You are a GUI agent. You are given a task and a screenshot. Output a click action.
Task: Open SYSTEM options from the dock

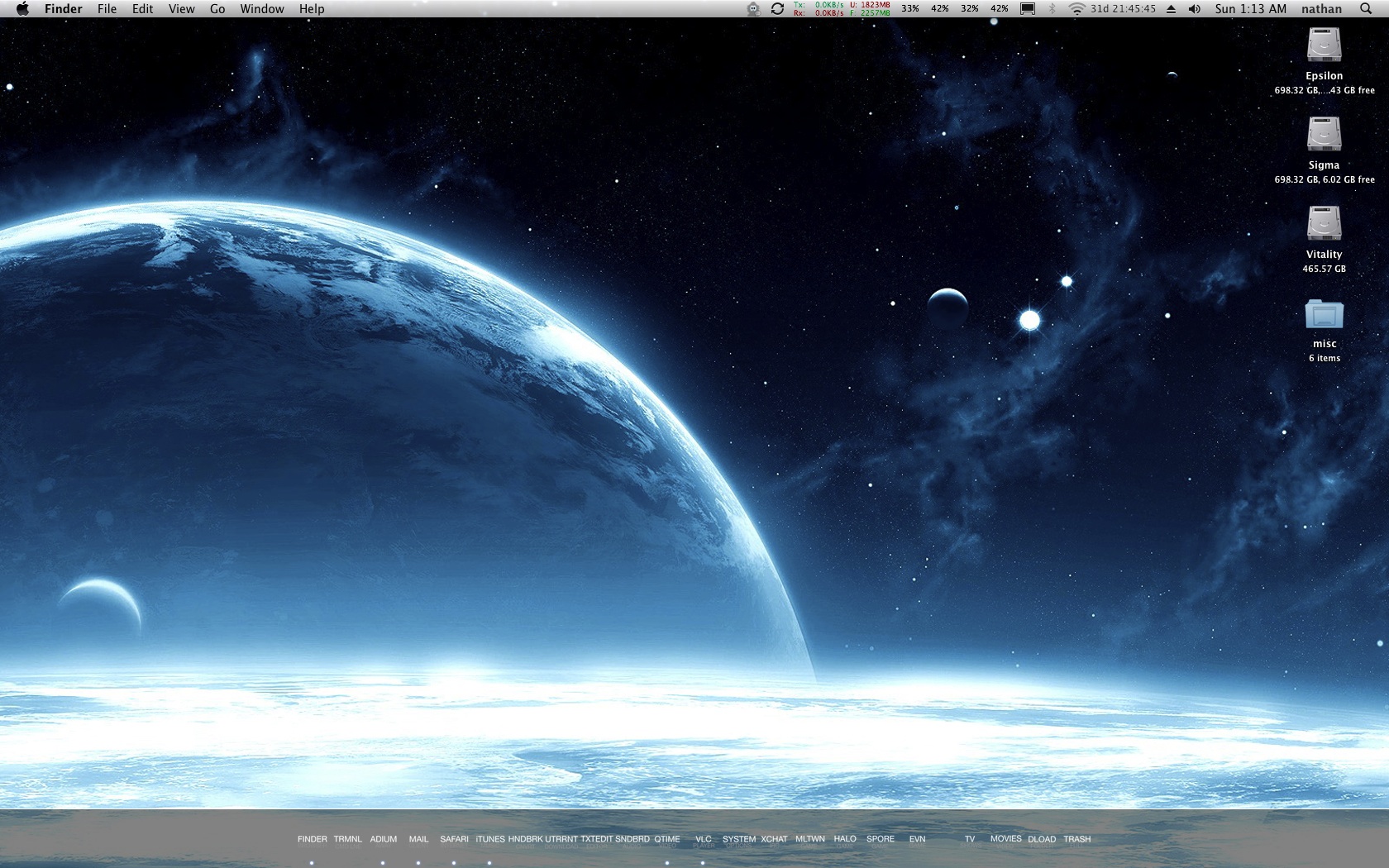click(x=739, y=839)
